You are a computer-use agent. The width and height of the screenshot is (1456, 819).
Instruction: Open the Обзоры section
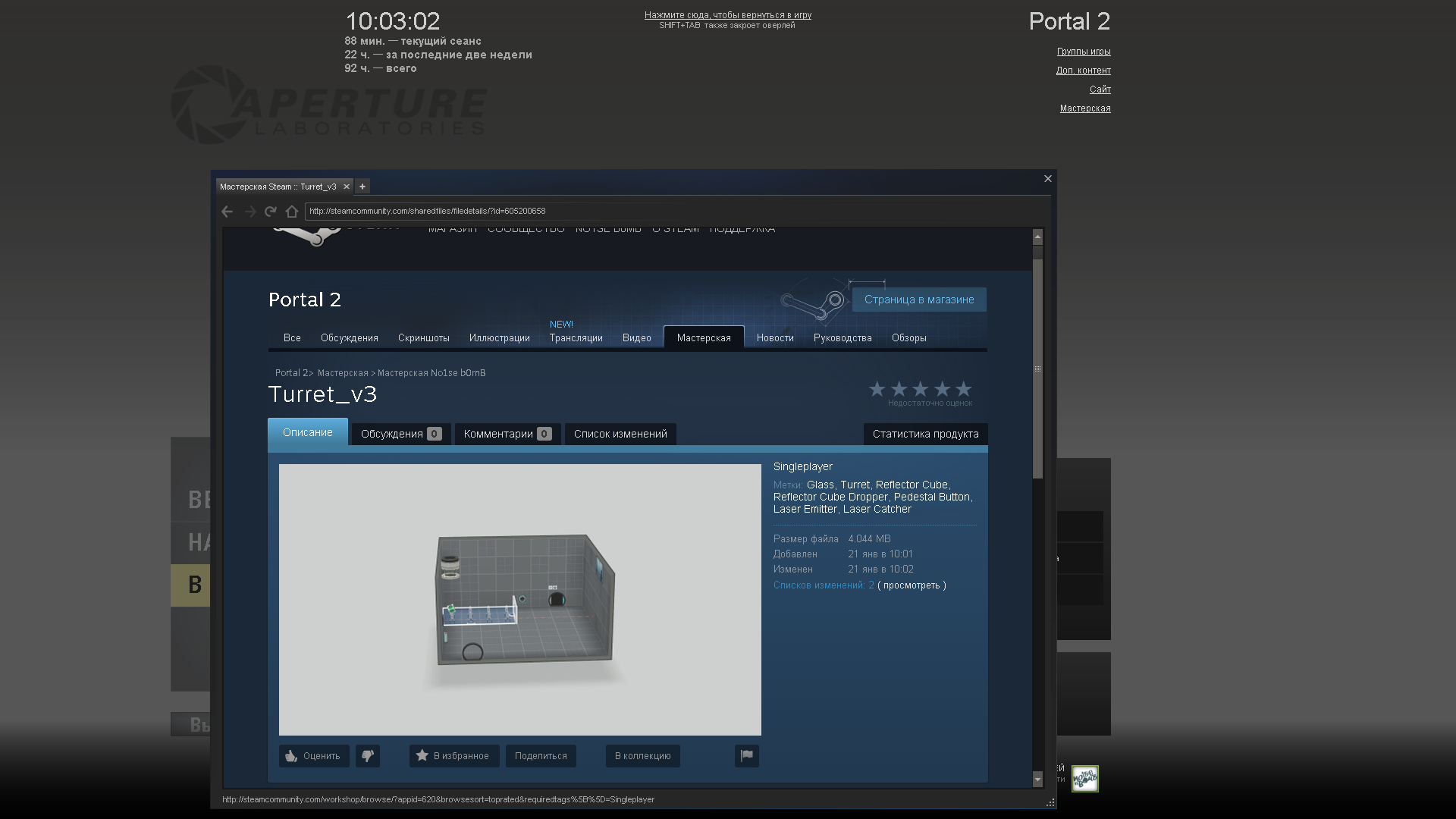(x=909, y=338)
